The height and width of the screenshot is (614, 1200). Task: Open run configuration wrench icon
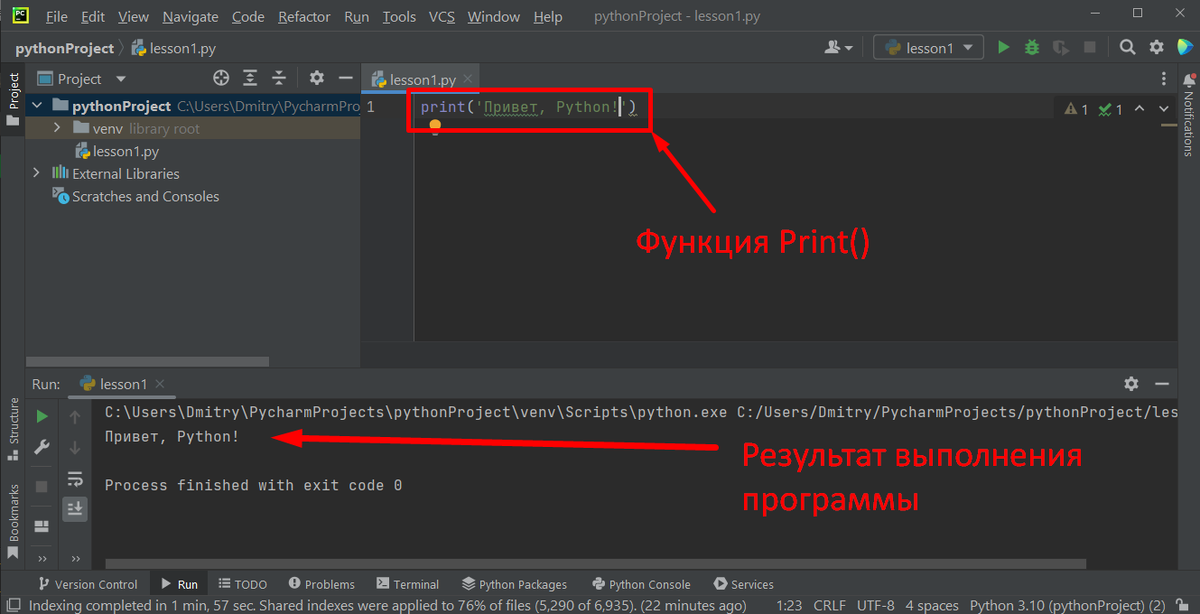tap(42, 448)
